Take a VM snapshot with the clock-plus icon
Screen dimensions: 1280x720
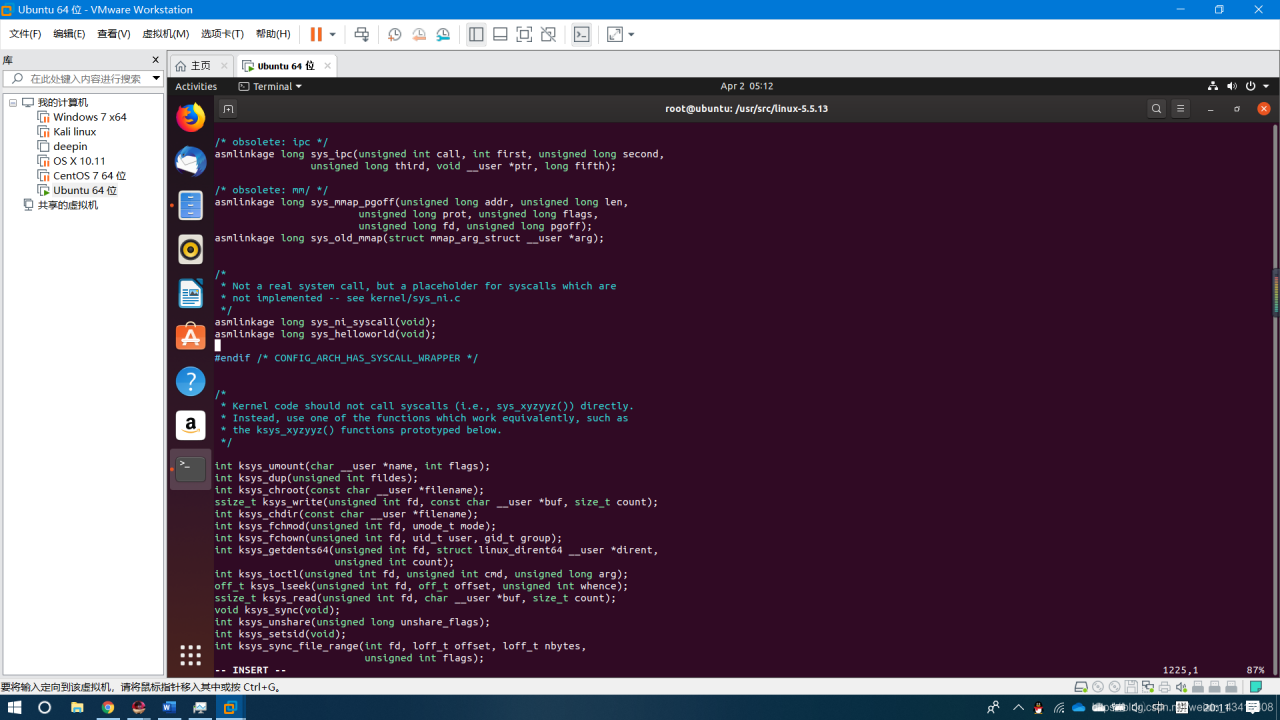tap(395, 34)
